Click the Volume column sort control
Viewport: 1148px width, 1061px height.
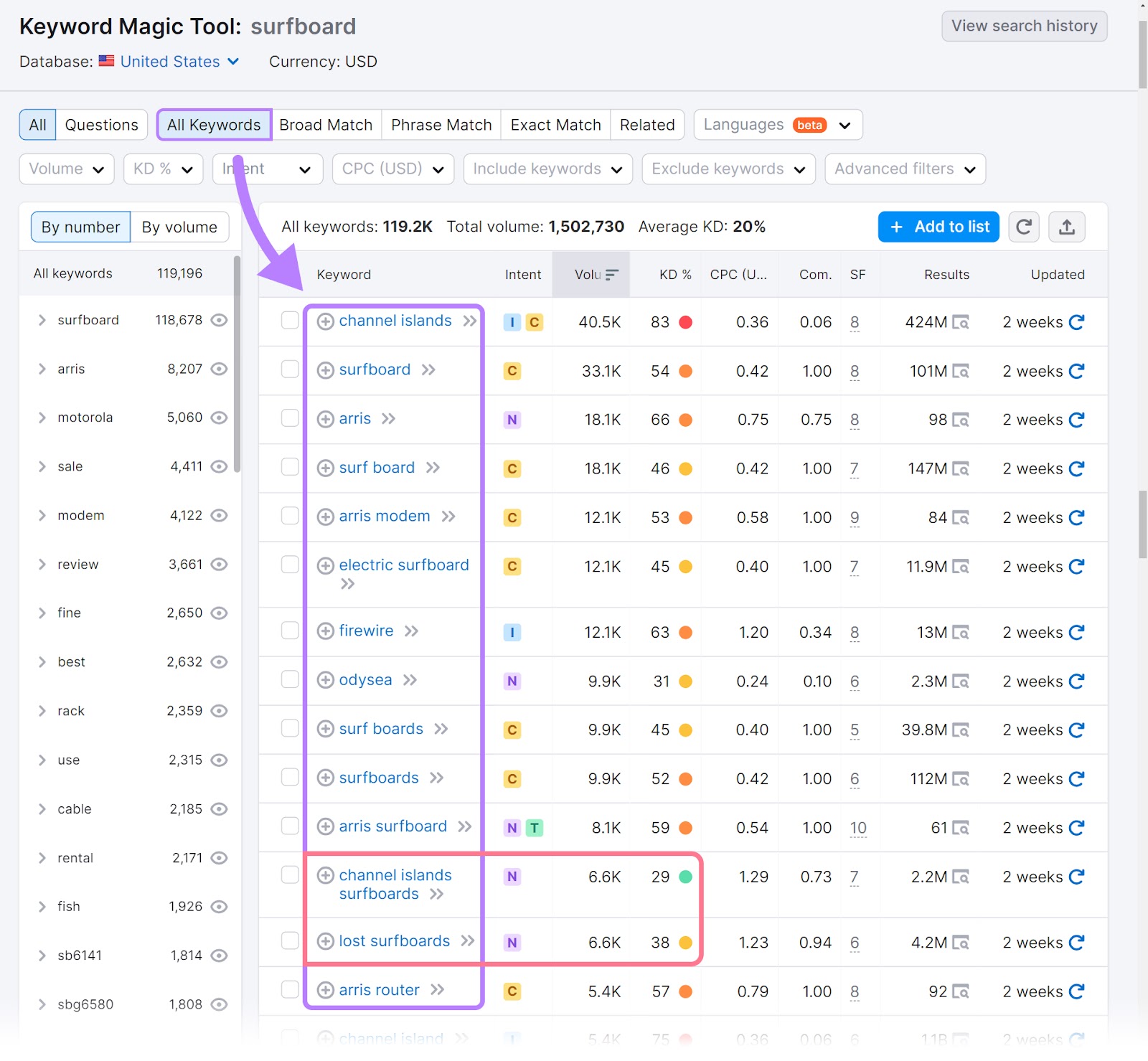coord(611,274)
